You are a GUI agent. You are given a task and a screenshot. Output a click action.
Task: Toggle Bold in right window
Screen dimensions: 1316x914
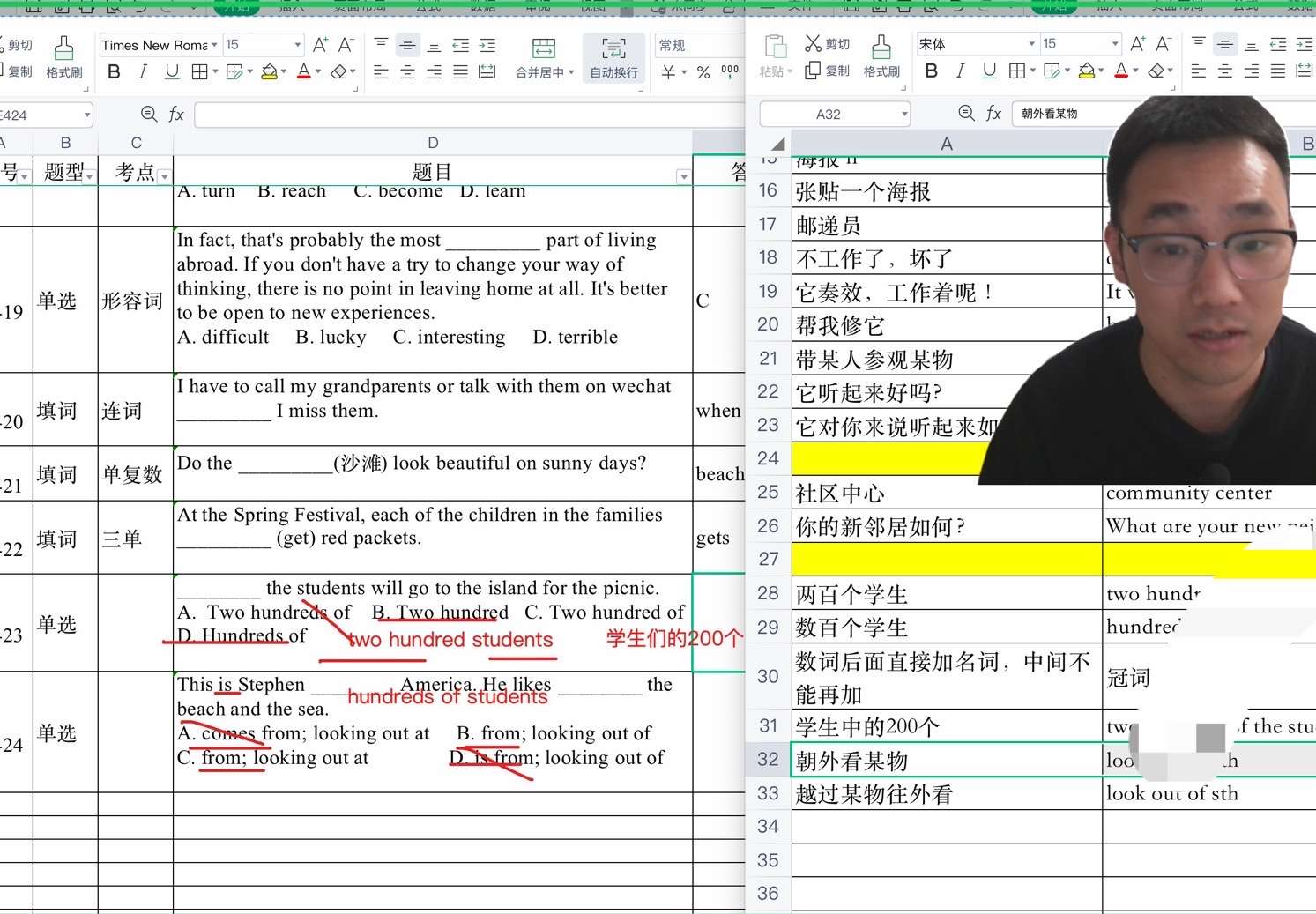pos(932,71)
